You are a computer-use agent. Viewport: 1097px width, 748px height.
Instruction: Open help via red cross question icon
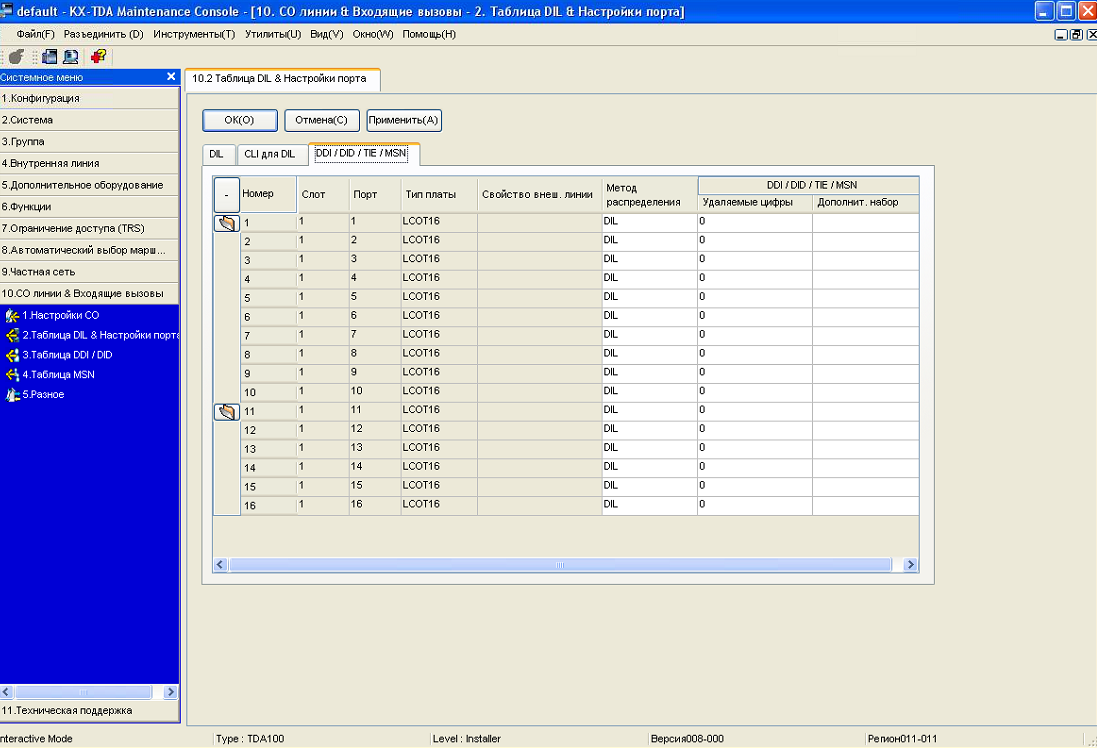click(x=99, y=57)
